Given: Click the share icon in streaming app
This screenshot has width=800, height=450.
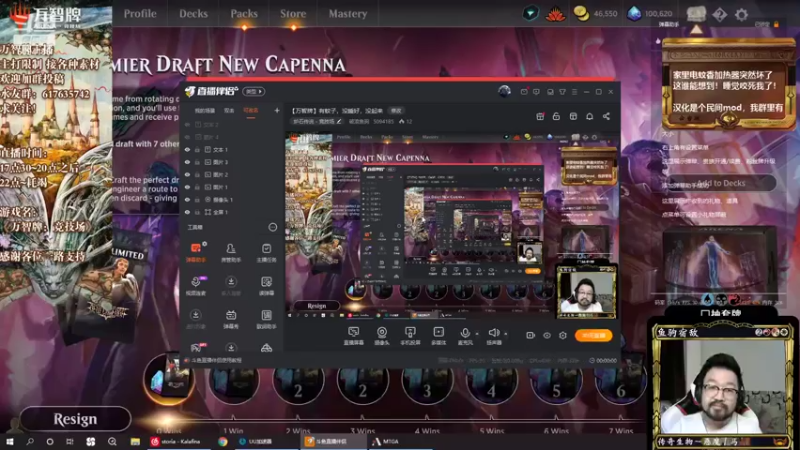Looking at the screenshot, I should (x=606, y=116).
